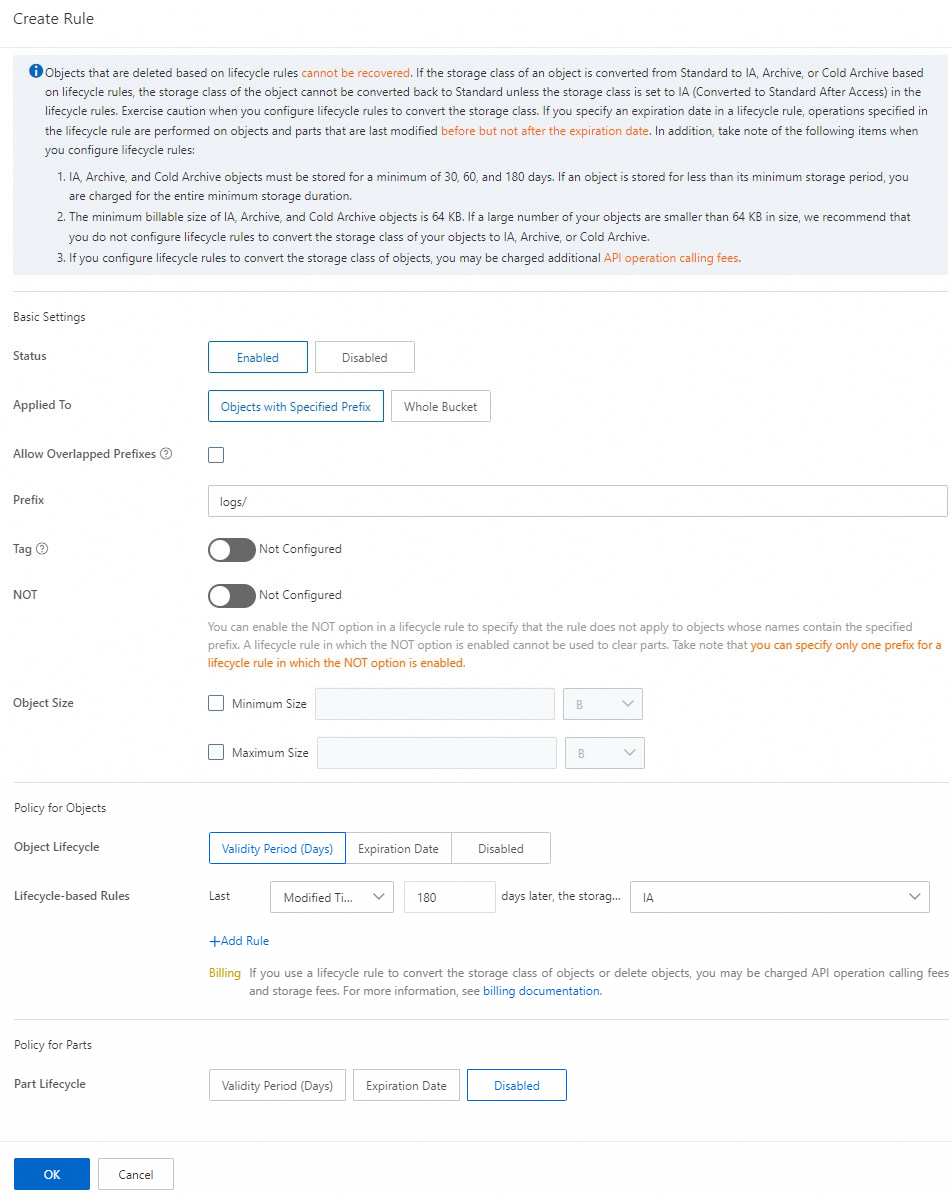The image size is (952, 1196).
Task: Enable the Maximum Size checkbox
Action: (x=216, y=752)
